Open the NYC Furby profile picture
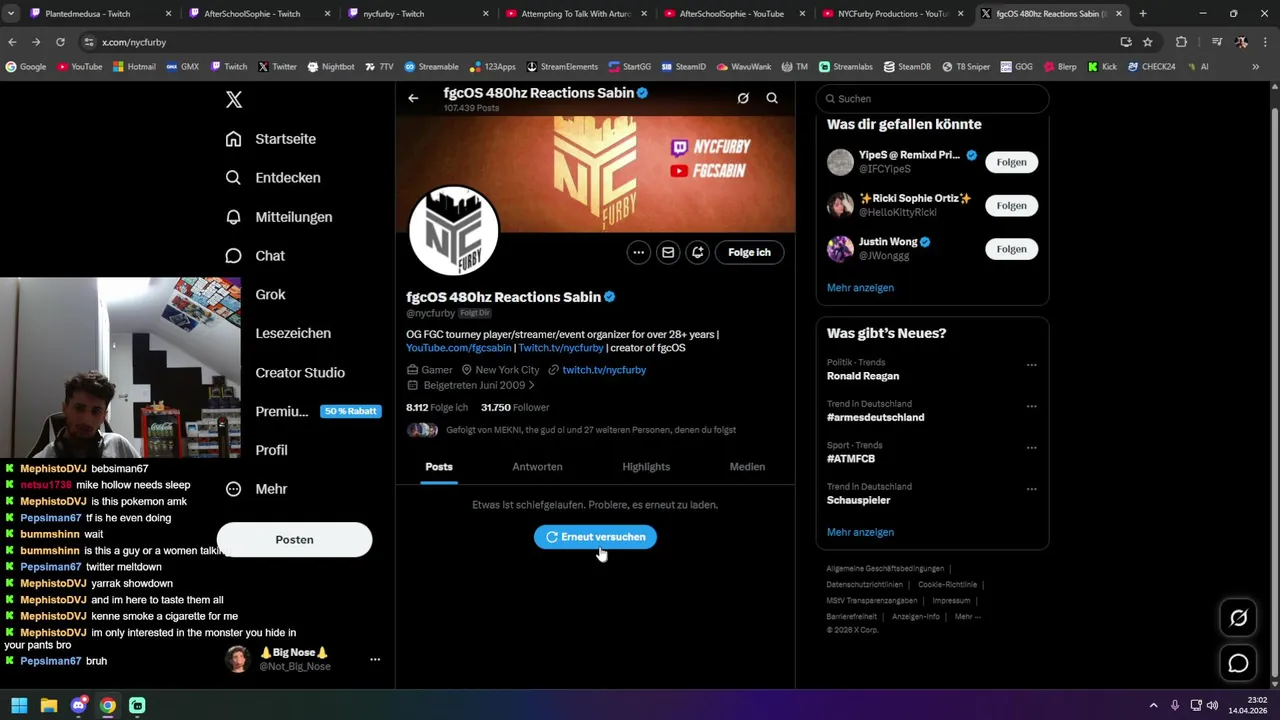1280x720 pixels. [x=454, y=231]
